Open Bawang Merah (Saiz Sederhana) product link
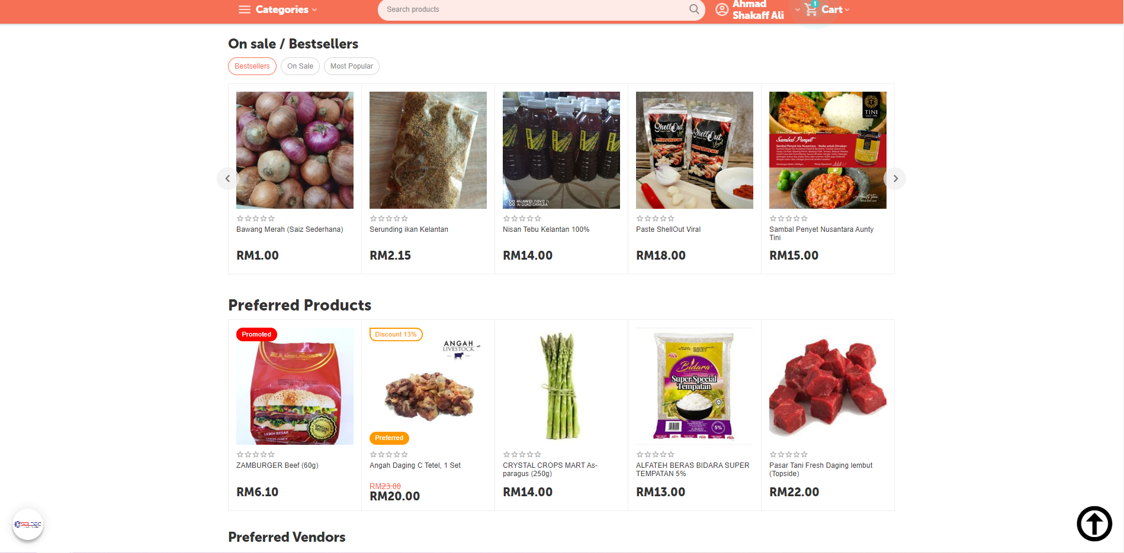This screenshot has width=1124, height=553. [289, 230]
